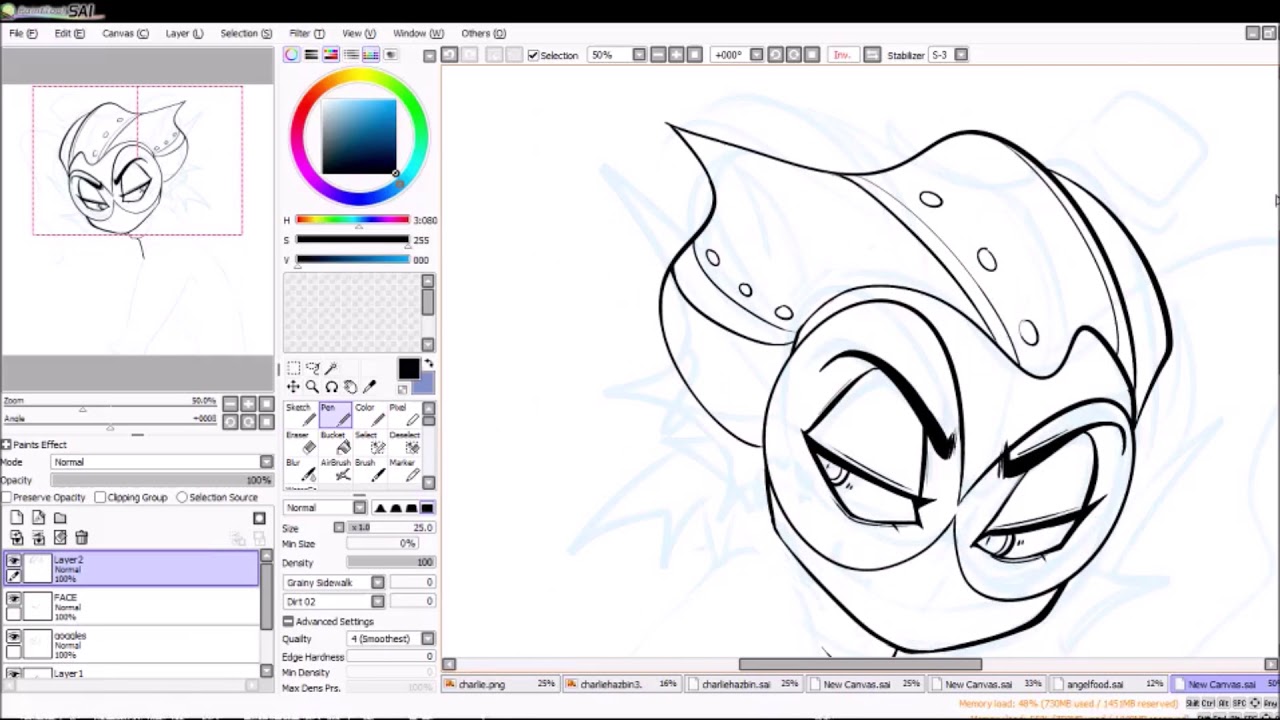Open the rotation angle dropdown

756,55
